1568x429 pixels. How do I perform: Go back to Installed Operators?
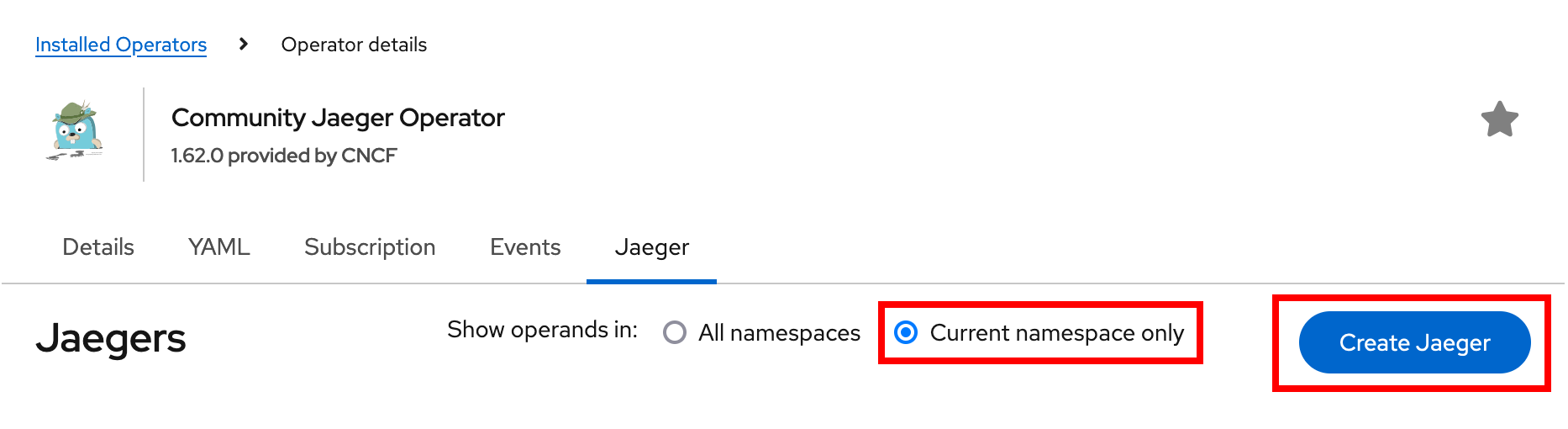click(x=121, y=45)
